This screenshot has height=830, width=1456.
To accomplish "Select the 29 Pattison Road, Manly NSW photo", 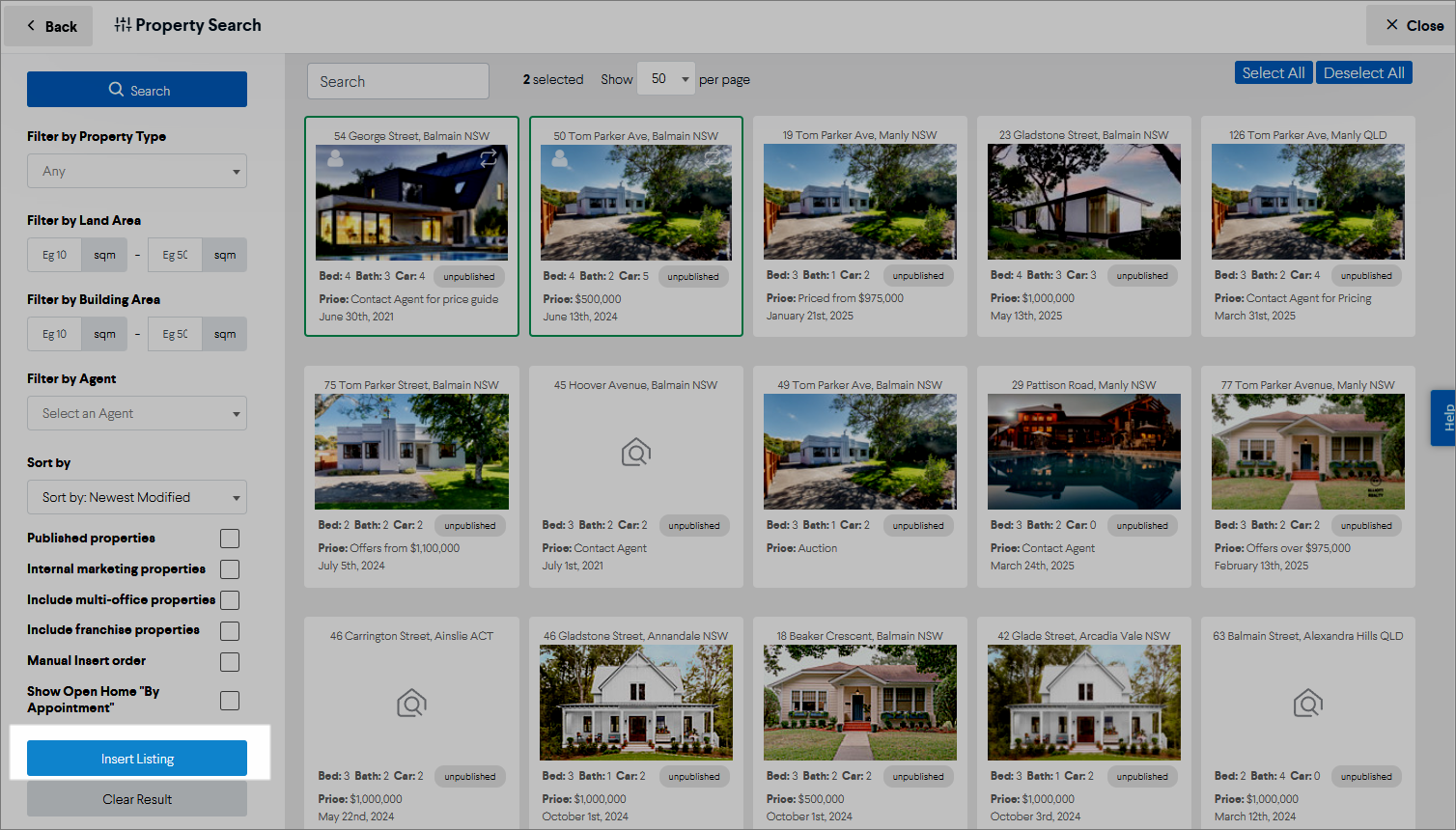I will pyautogui.click(x=1084, y=452).
